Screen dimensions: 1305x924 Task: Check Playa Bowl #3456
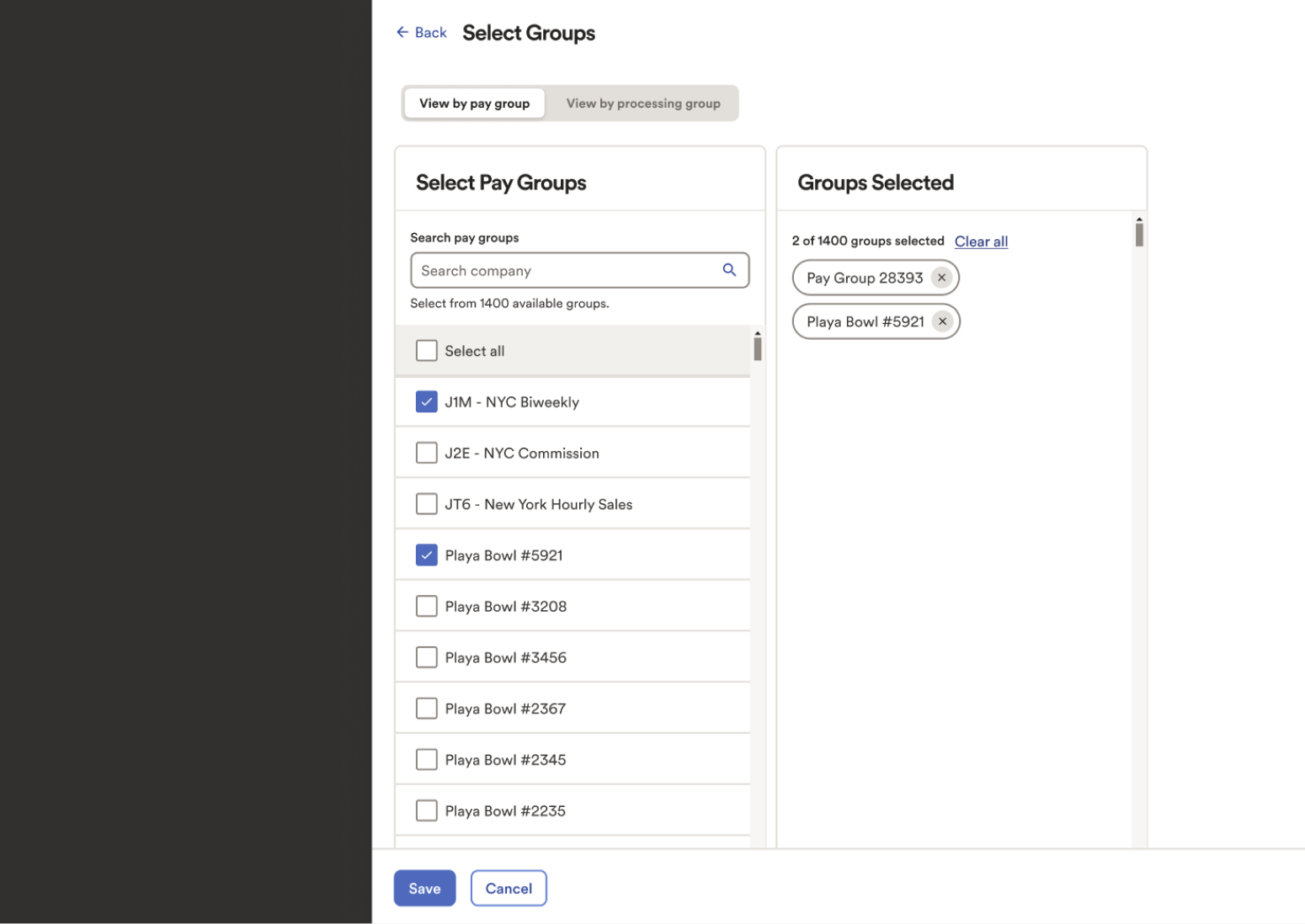(426, 657)
